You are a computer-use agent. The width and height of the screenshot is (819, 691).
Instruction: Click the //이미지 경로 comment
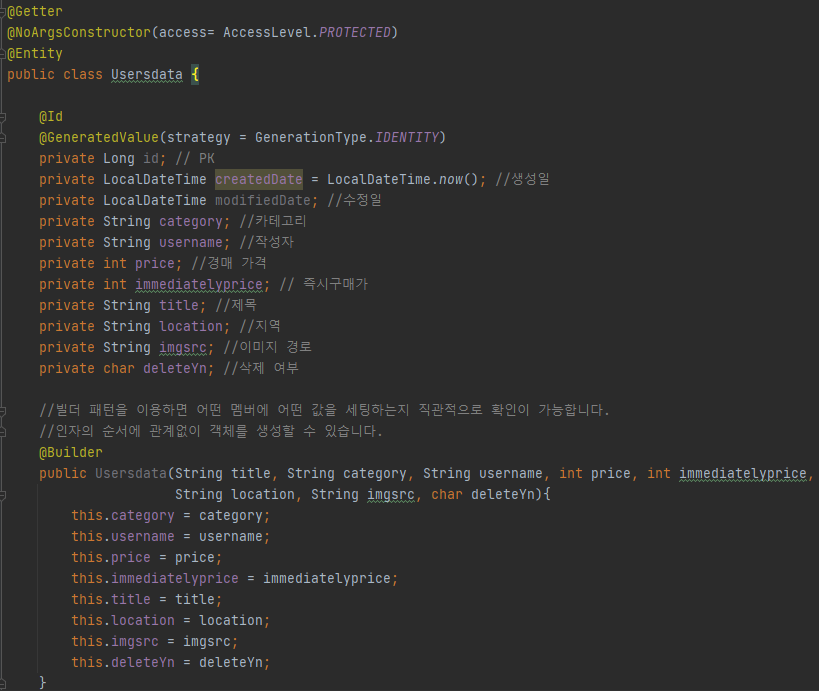267,347
